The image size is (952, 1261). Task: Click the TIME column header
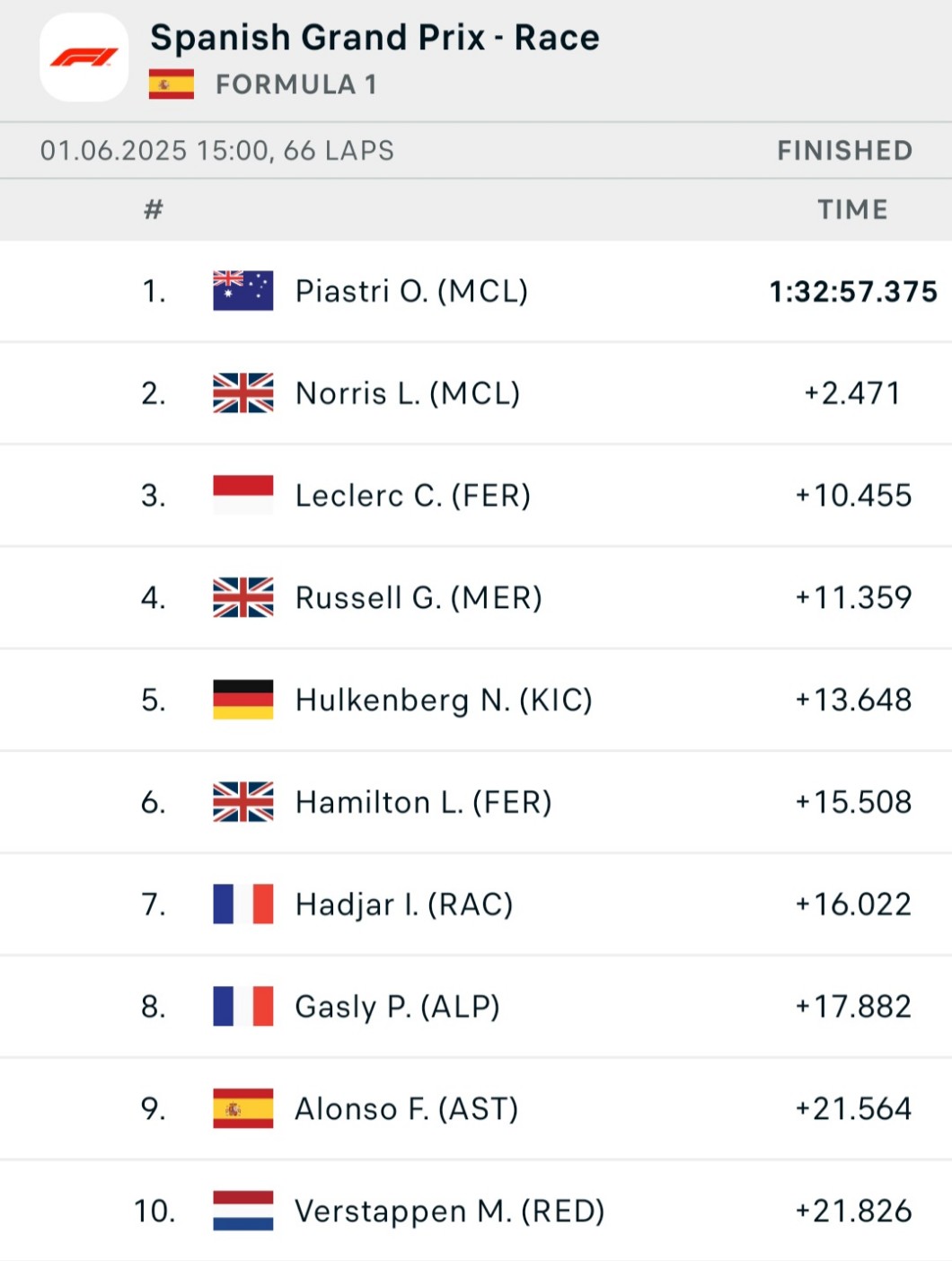[851, 209]
